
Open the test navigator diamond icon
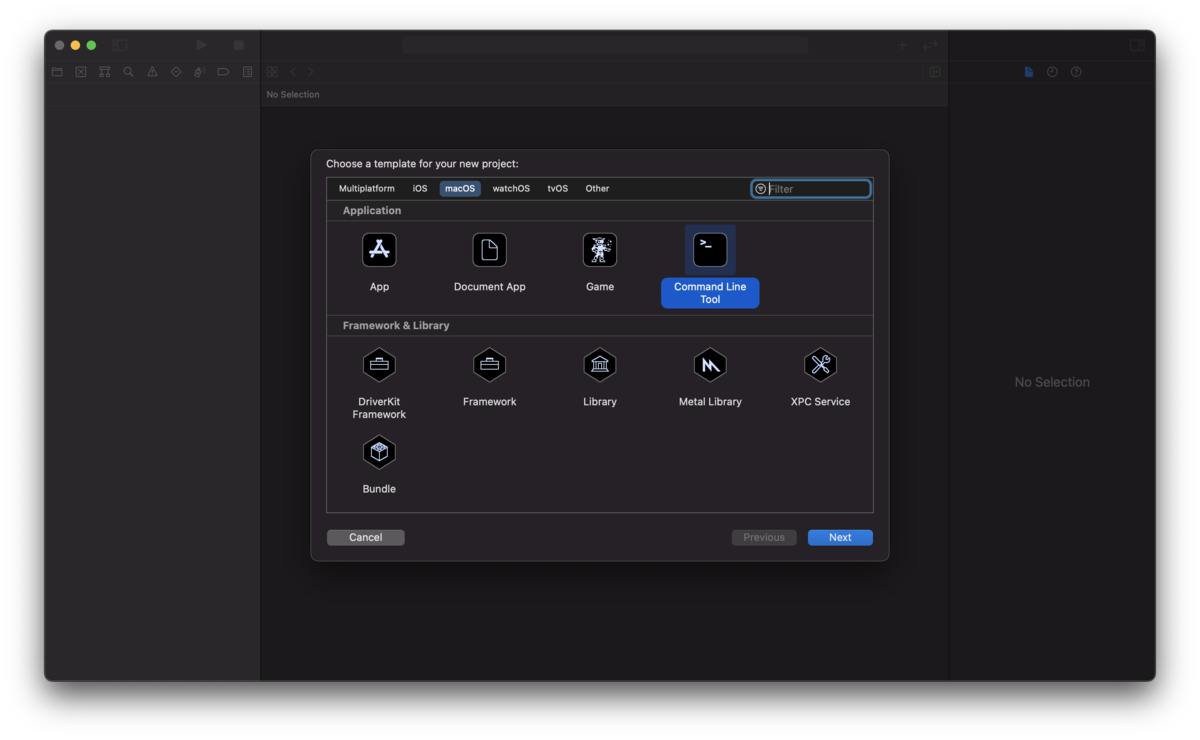click(x=176, y=72)
